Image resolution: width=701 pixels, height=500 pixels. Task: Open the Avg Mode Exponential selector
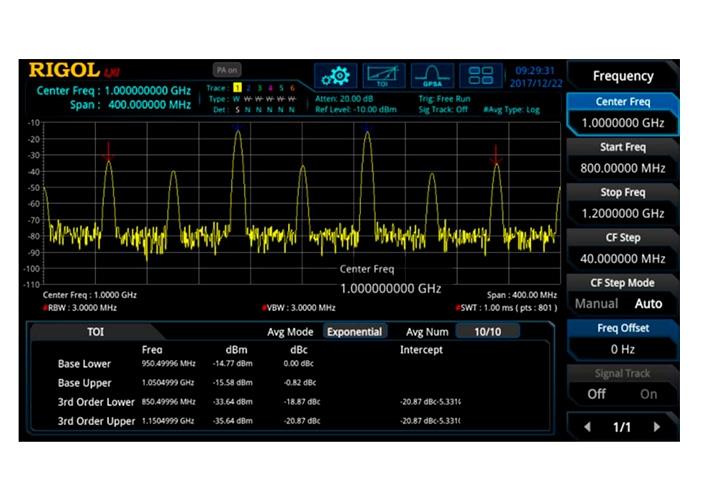coord(354,332)
